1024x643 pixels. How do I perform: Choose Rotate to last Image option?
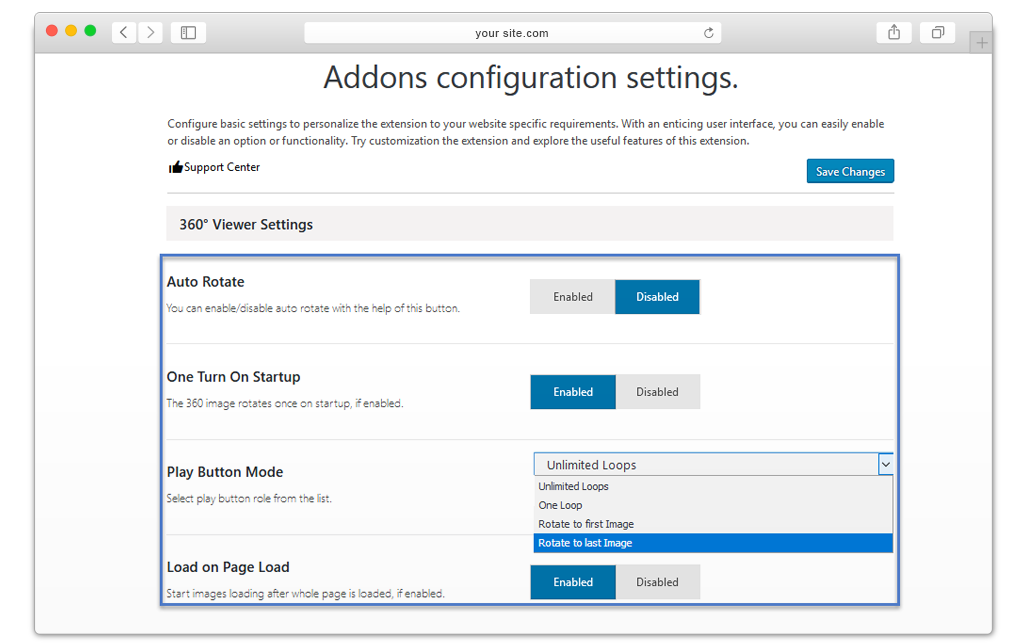tap(713, 543)
